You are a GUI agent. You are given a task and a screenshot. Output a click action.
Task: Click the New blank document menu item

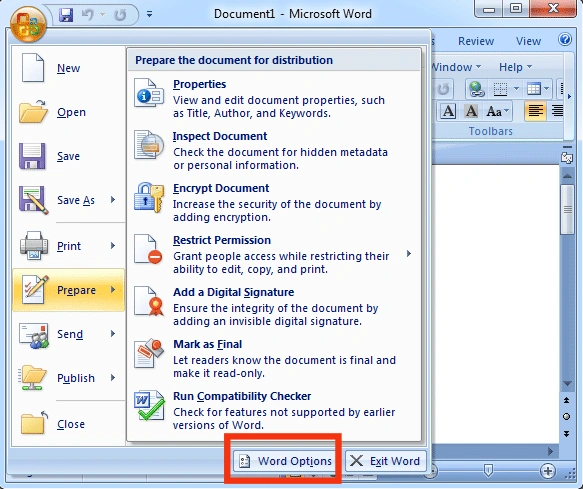click(68, 68)
